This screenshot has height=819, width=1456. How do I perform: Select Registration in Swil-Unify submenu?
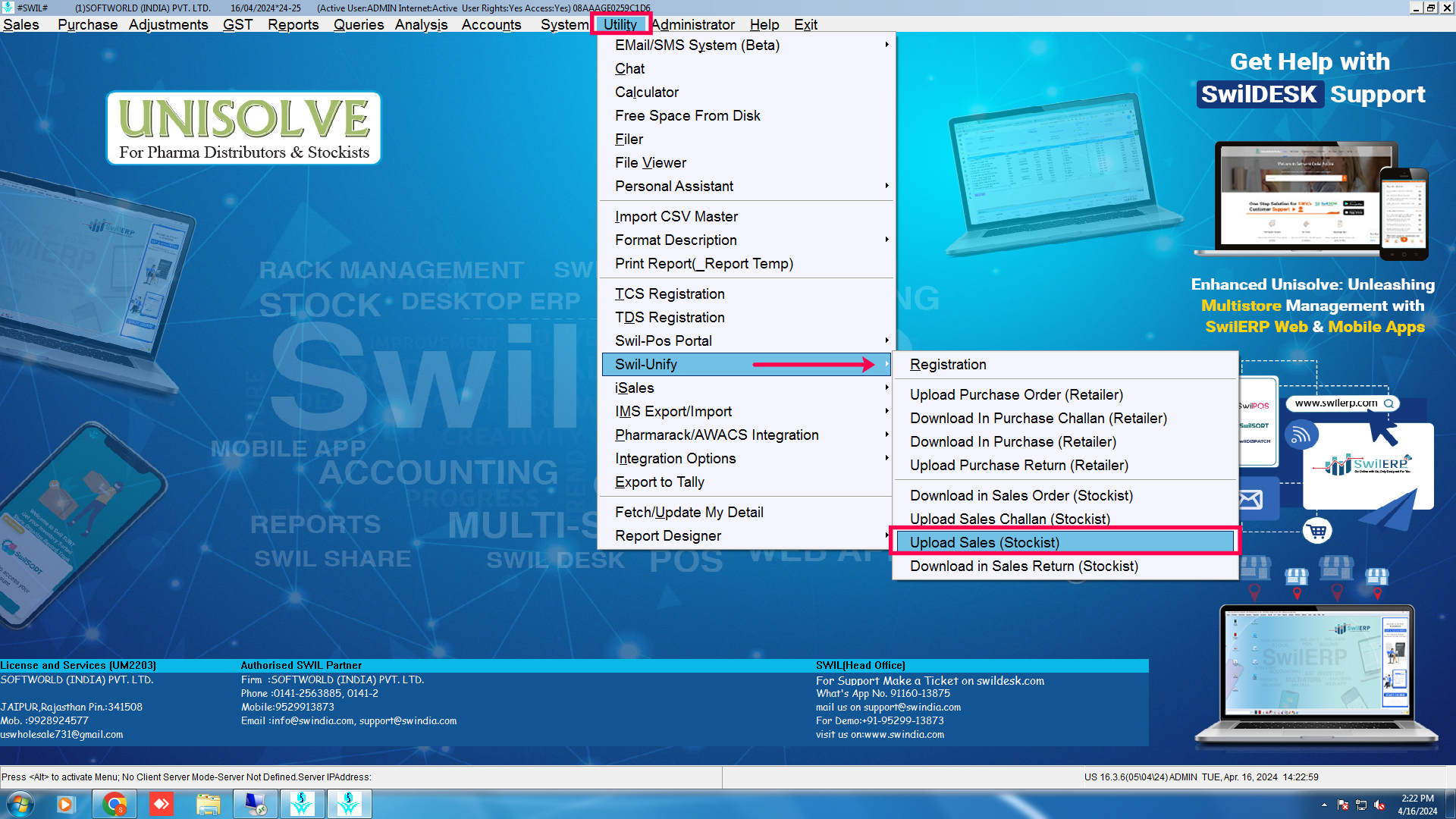1065,364
